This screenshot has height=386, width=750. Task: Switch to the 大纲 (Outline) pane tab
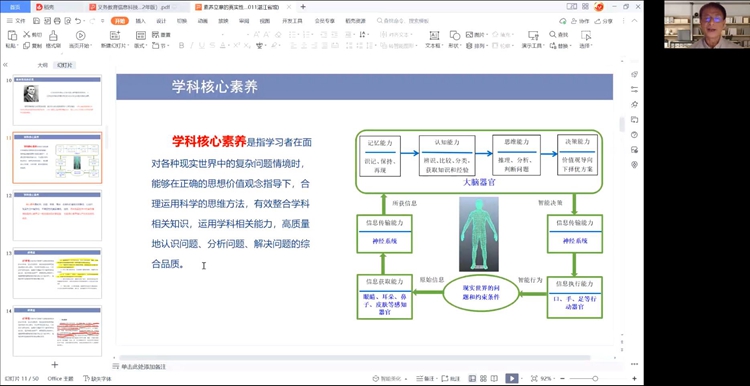coord(43,65)
